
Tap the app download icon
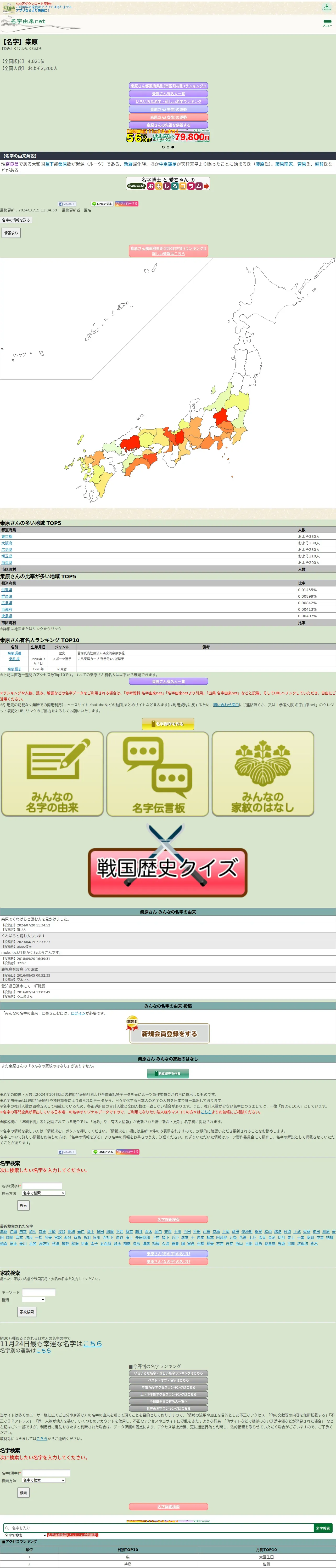tap(326, 7)
